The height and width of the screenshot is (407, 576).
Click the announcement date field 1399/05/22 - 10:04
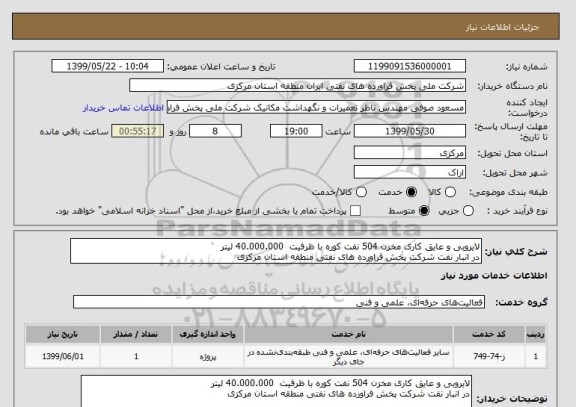(x=108, y=66)
